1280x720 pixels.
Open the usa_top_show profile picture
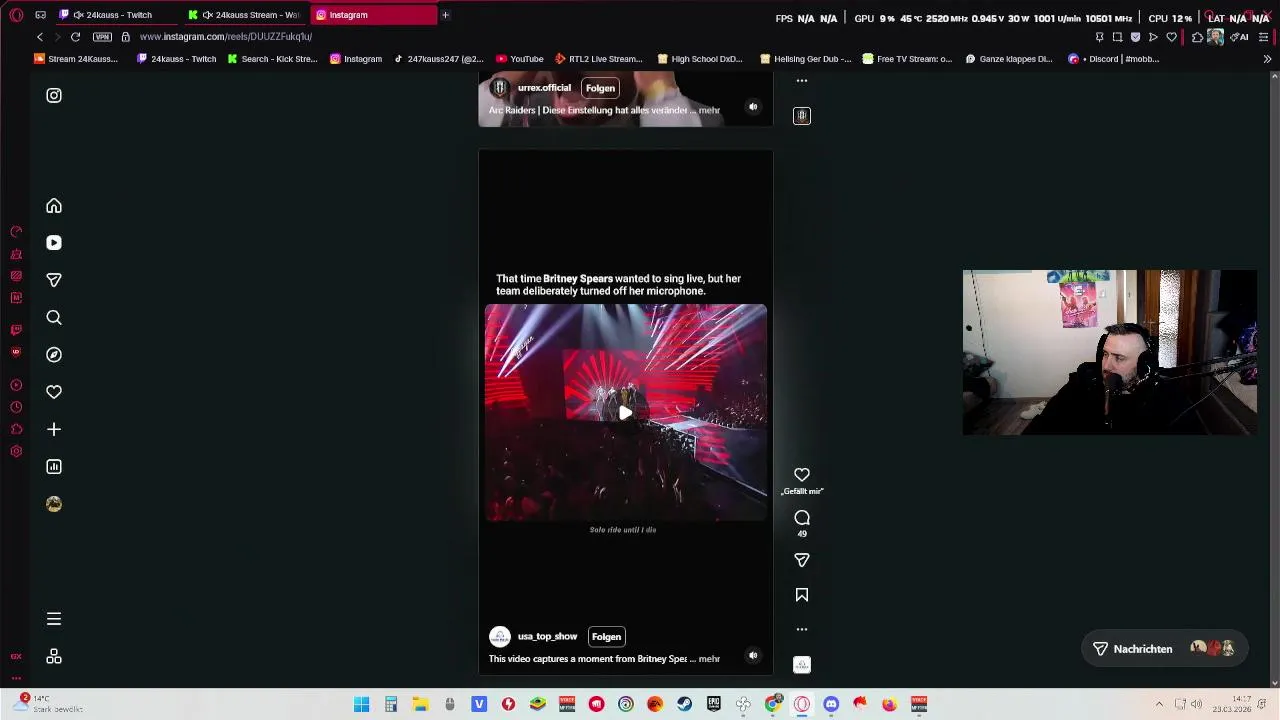[500, 636]
